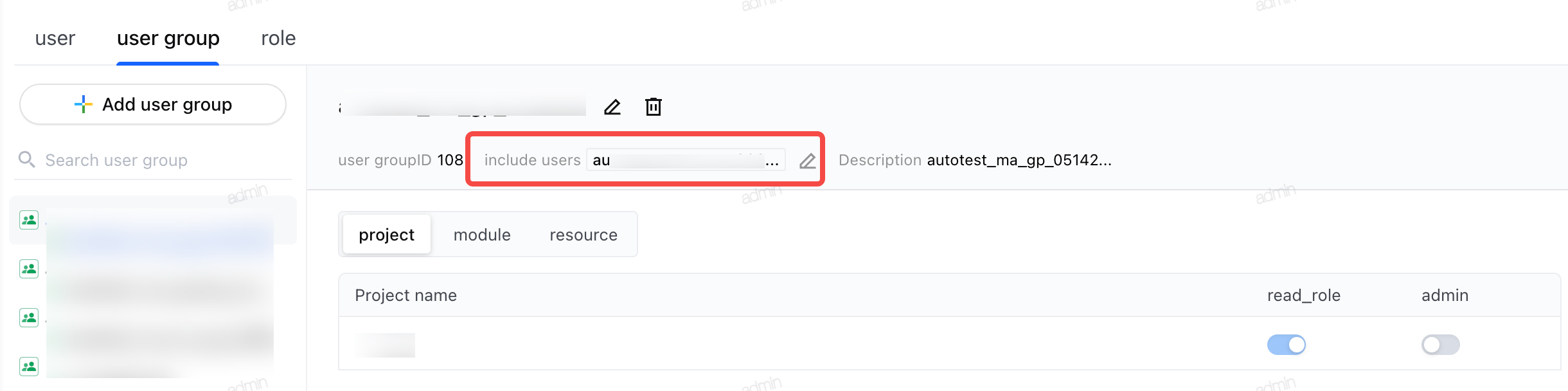
Task: Enable the admin toggle for the project
Action: pos(1440,345)
